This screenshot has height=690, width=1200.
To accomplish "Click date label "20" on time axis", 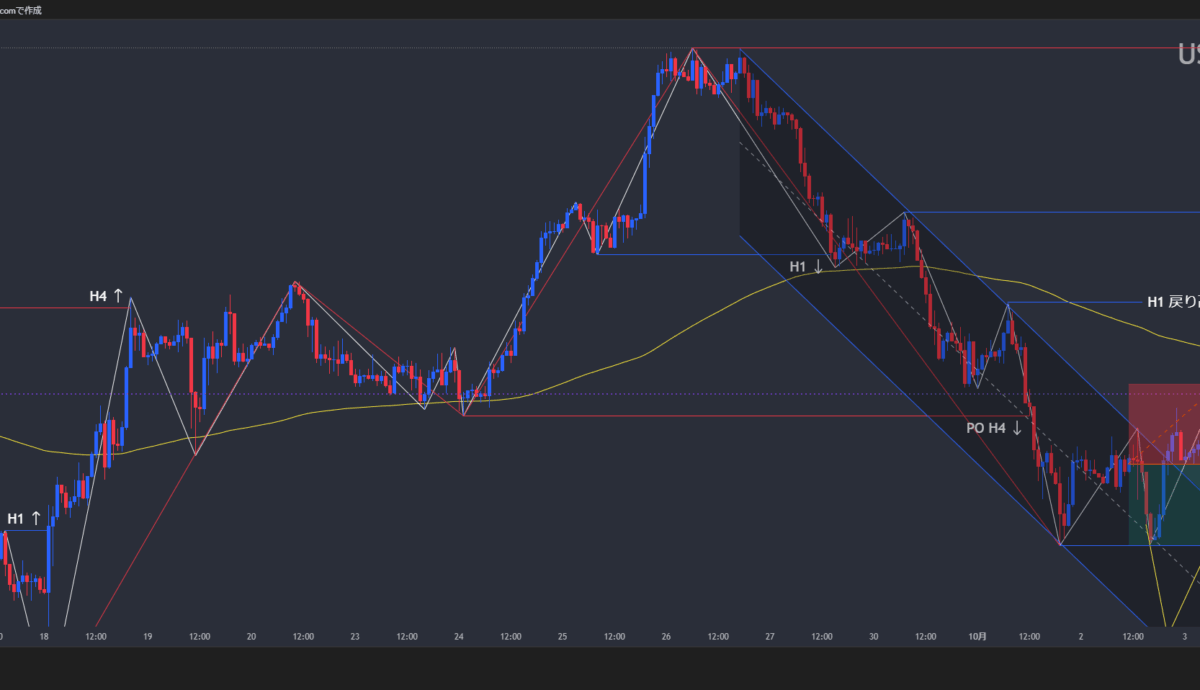I will click(x=251, y=636).
